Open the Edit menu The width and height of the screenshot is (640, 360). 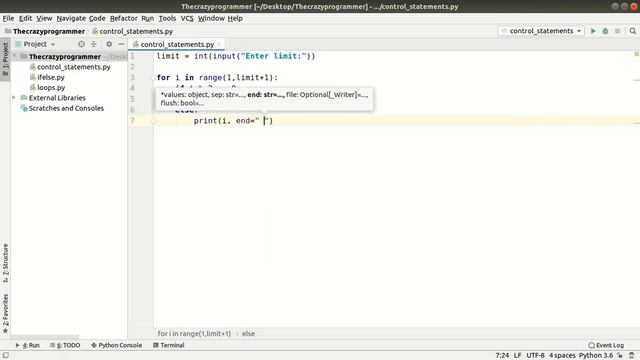(25, 18)
